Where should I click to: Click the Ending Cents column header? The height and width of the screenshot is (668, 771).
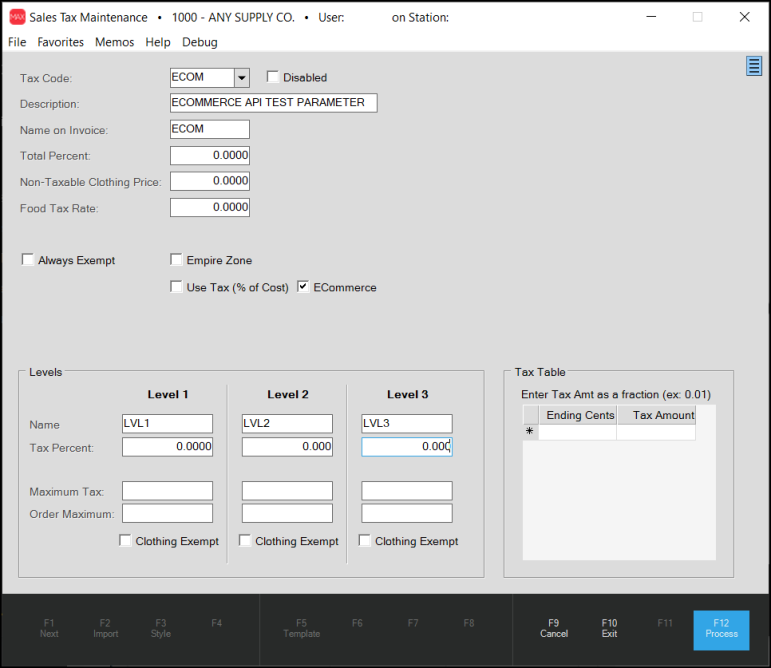(x=578, y=415)
